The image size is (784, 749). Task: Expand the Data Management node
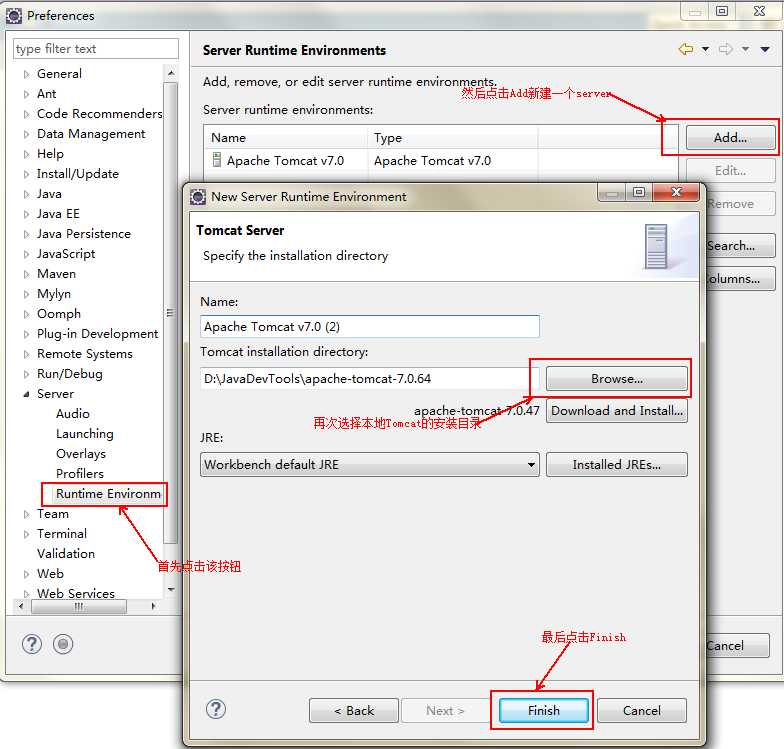coord(26,134)
